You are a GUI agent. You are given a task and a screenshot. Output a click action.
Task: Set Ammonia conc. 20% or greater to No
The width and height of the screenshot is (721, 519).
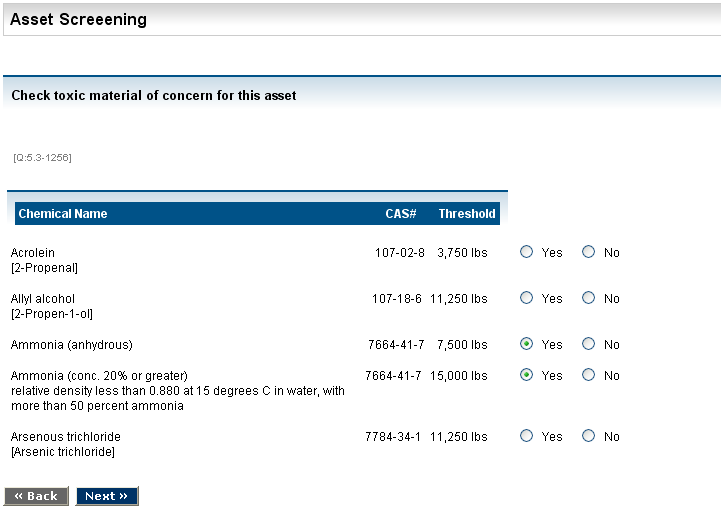point(588,375)
